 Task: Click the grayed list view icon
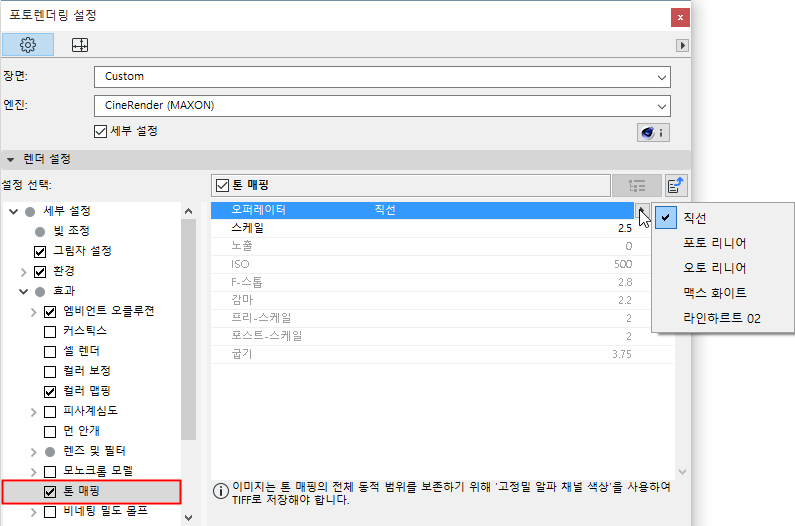click(637, 186)
